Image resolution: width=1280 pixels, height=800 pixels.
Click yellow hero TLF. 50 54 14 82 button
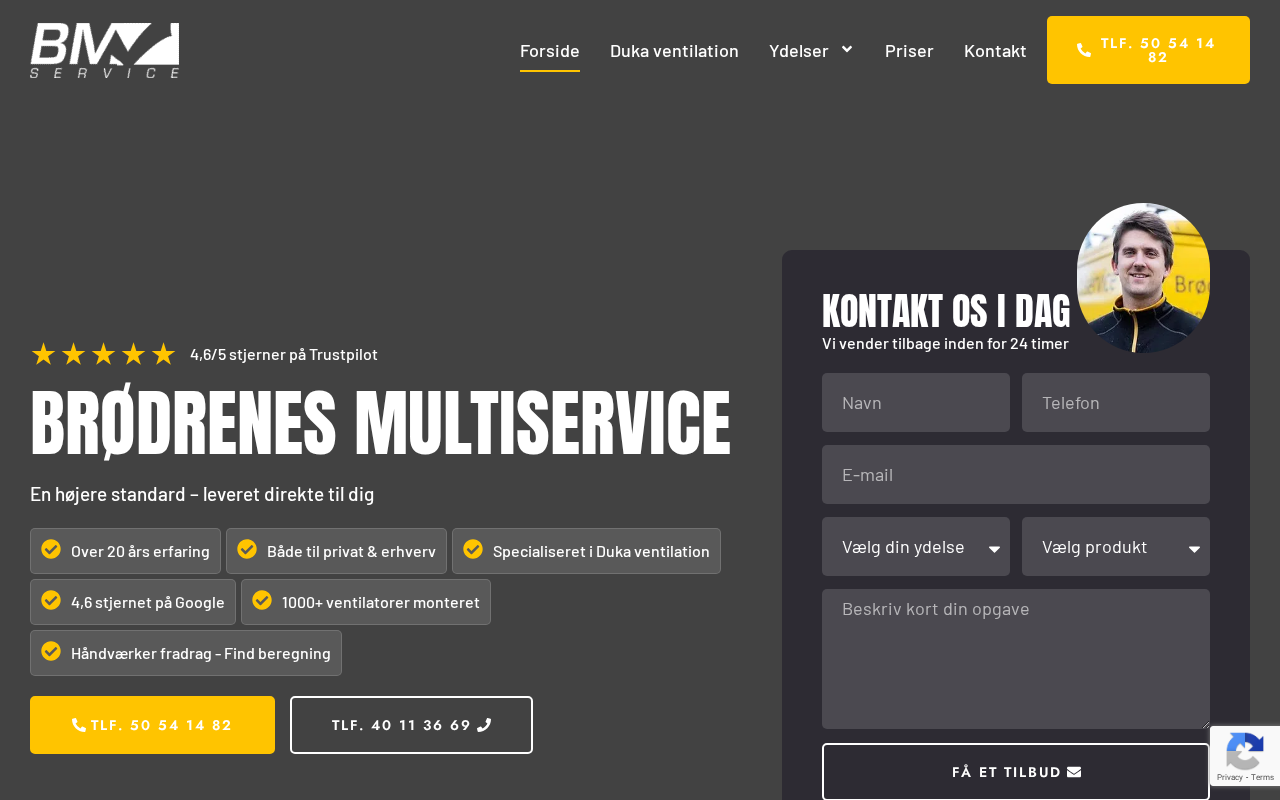[152, 725]
